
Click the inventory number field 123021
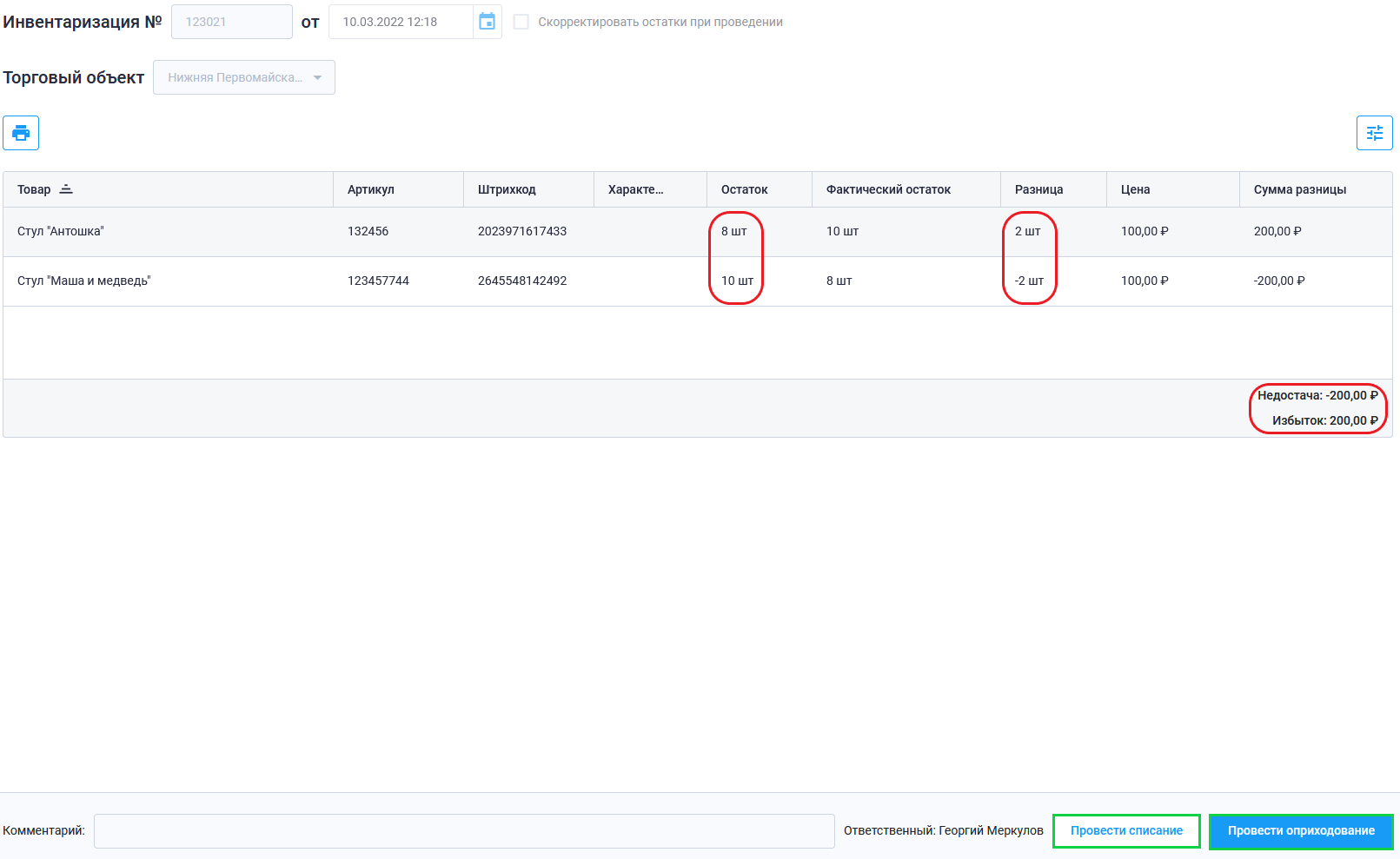[x=232, y=22]
